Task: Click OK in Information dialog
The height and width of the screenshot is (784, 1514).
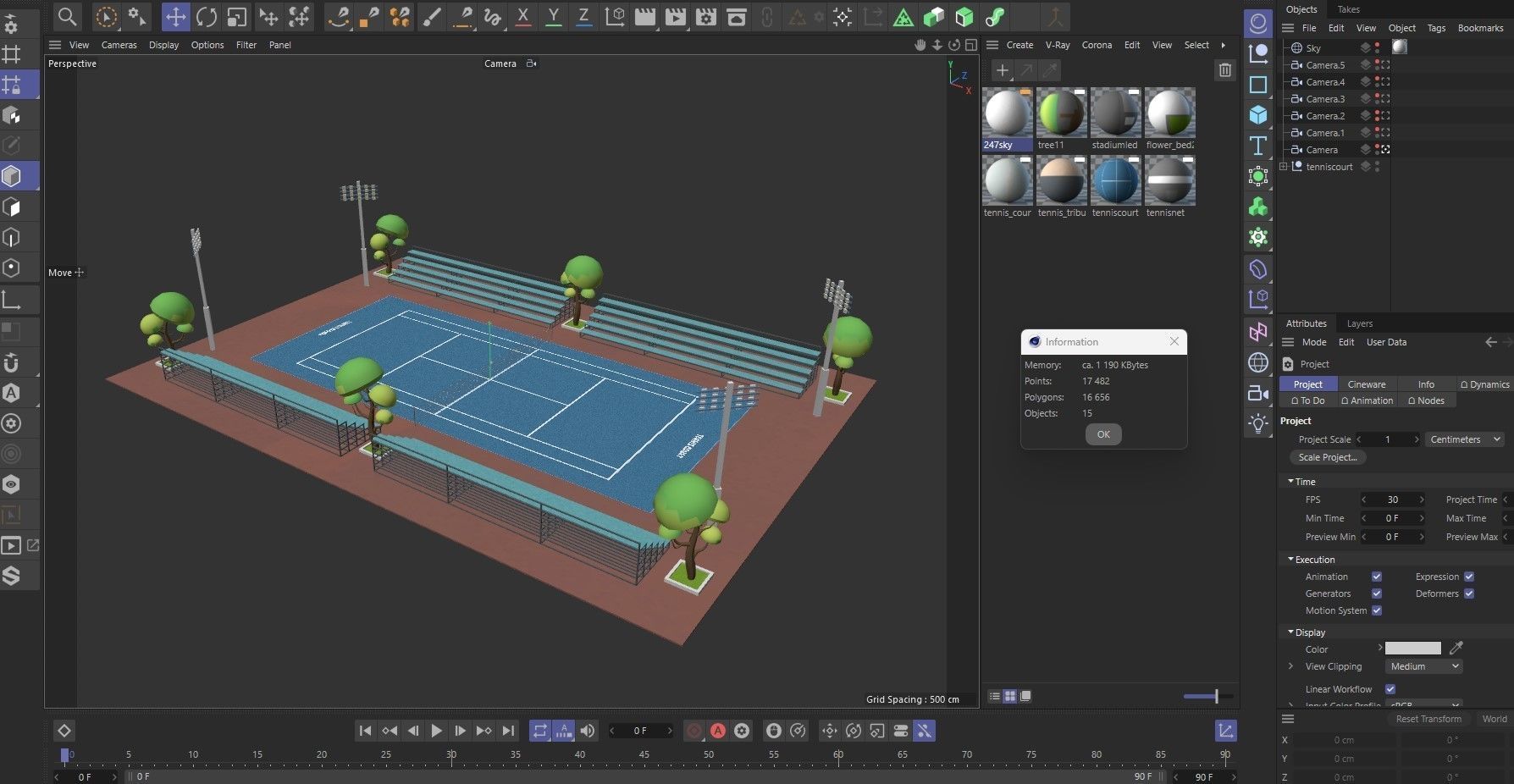Action: click(1103, 434)
